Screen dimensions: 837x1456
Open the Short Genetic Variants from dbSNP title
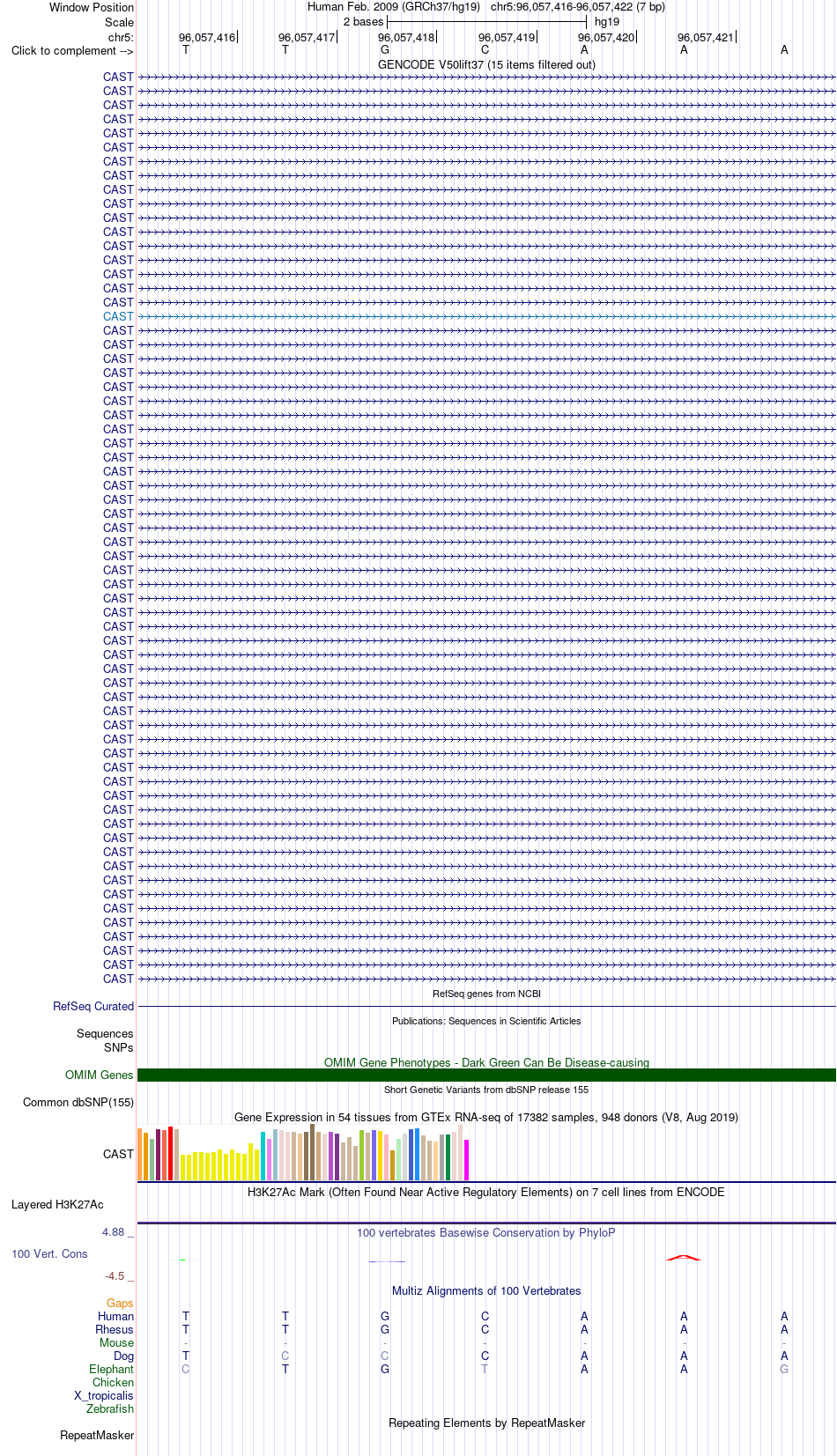click(486, 1090)
